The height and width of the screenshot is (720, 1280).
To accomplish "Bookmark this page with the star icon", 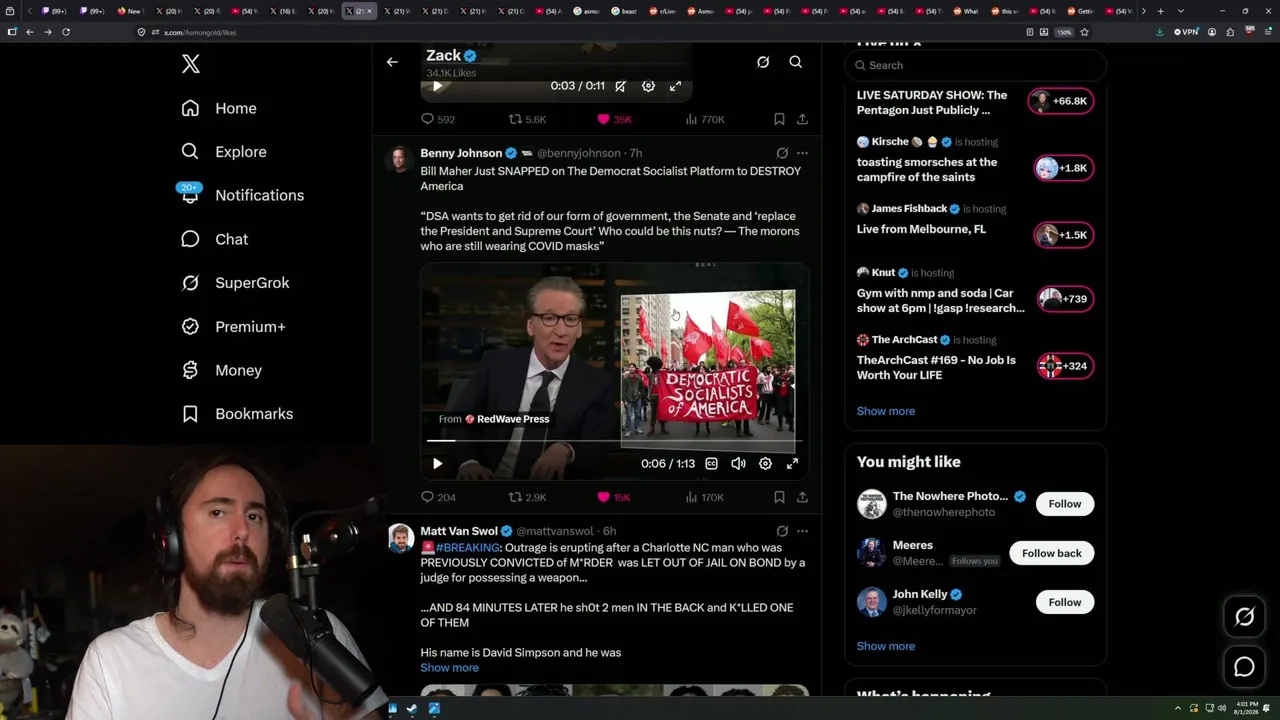I will click(1085, 32).
